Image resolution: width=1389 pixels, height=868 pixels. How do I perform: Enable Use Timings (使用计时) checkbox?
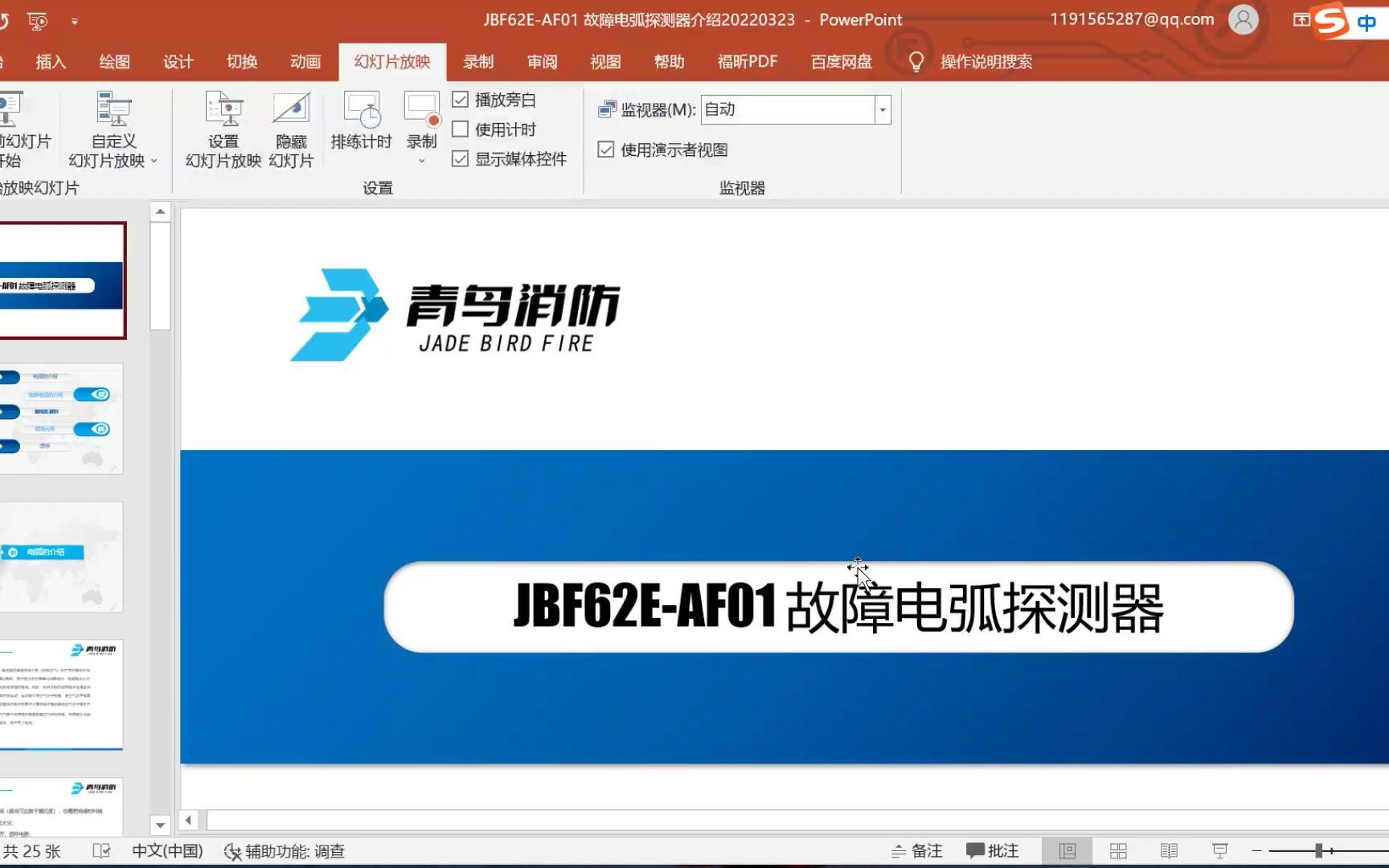click(461, 129)
